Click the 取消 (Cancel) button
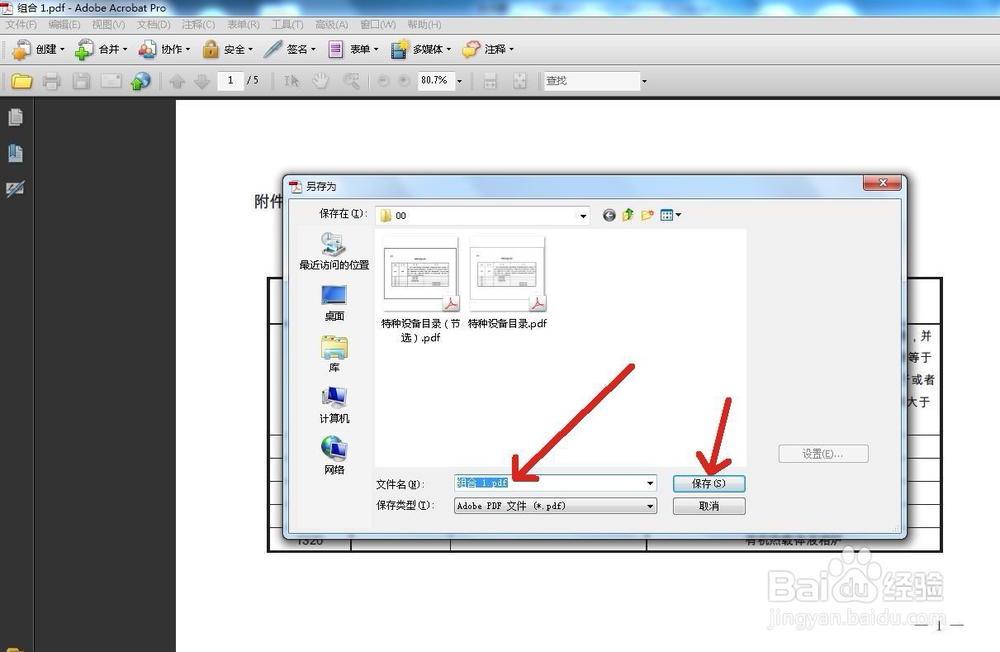Screen dimensions: 1000x652 (x=709, y=506)
